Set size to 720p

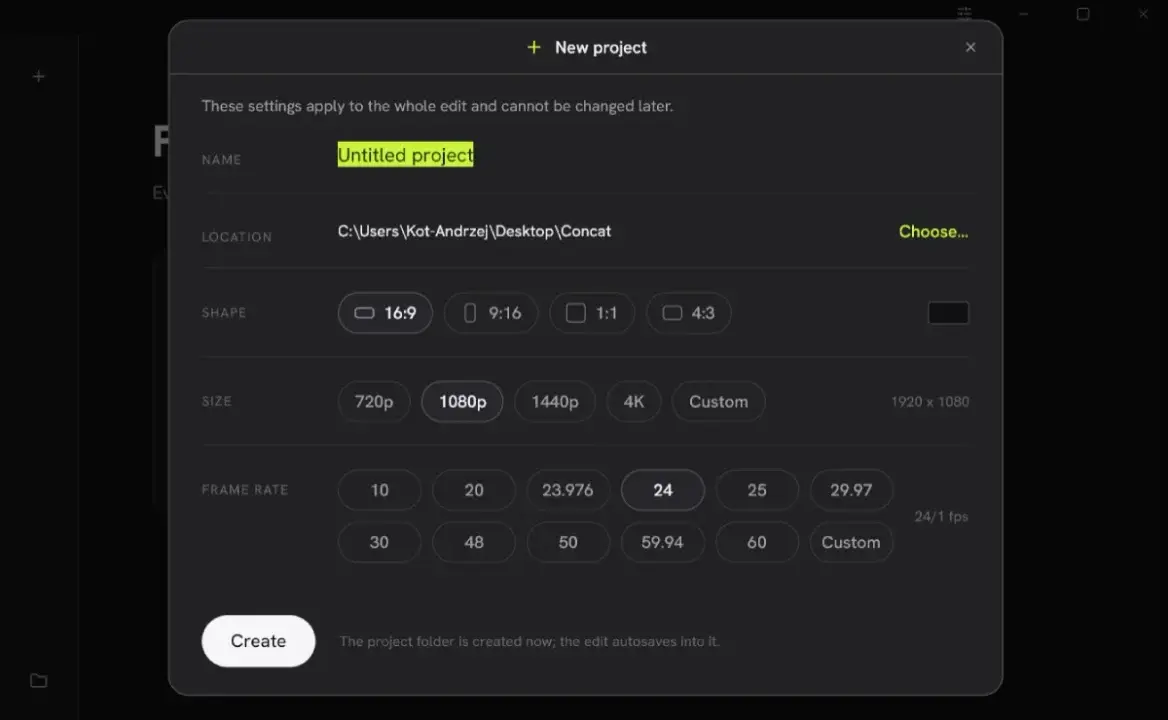374,401
